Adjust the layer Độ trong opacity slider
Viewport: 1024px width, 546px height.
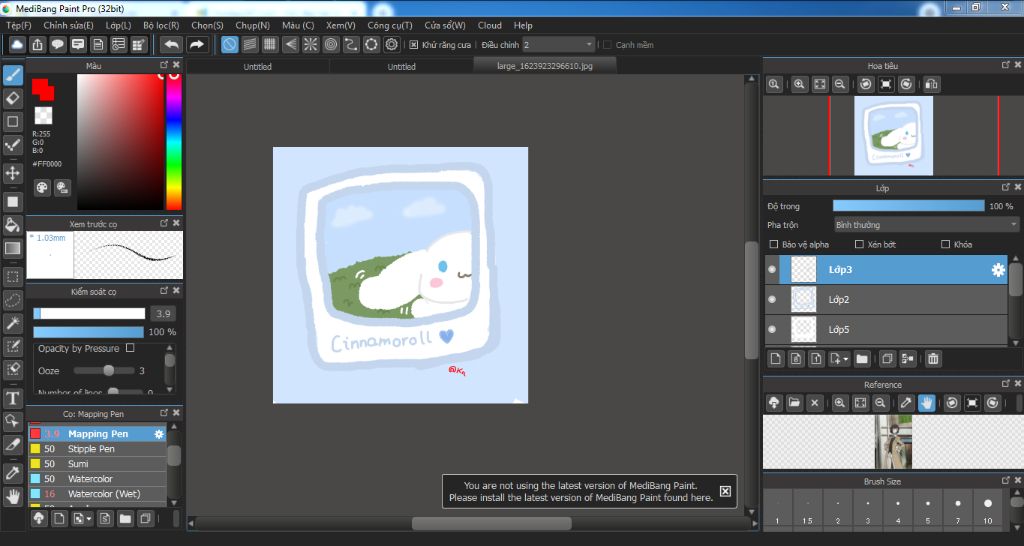[908, 206]
